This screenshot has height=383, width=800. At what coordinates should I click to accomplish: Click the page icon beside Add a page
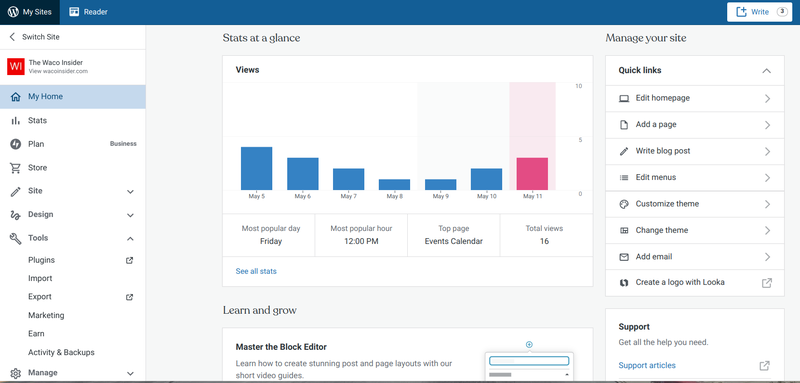[624, 125]
